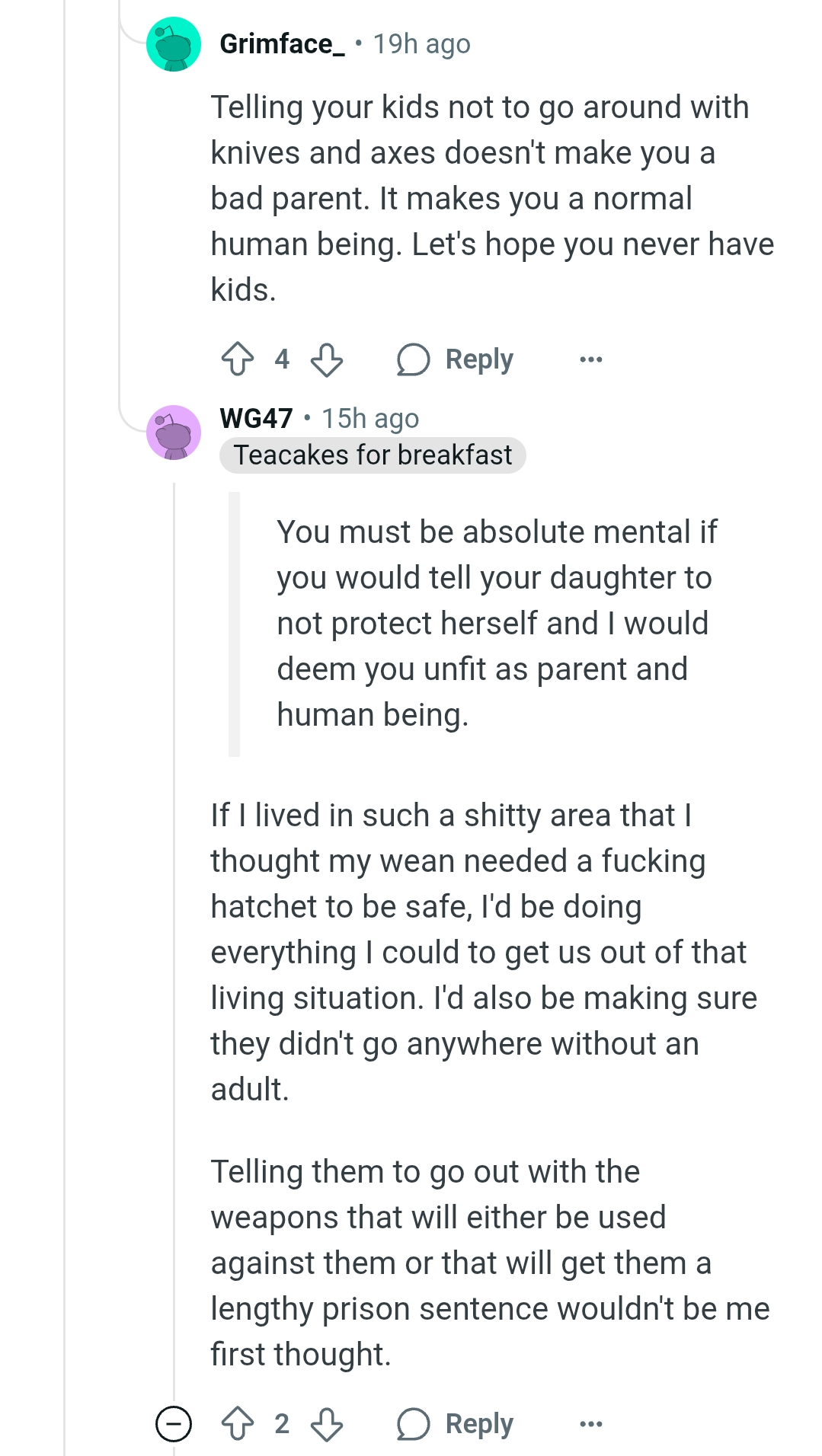This screenshot has height=1456, width=822.
Task: Tap the '19h ago' timestamp
Action: click(421, 44)
